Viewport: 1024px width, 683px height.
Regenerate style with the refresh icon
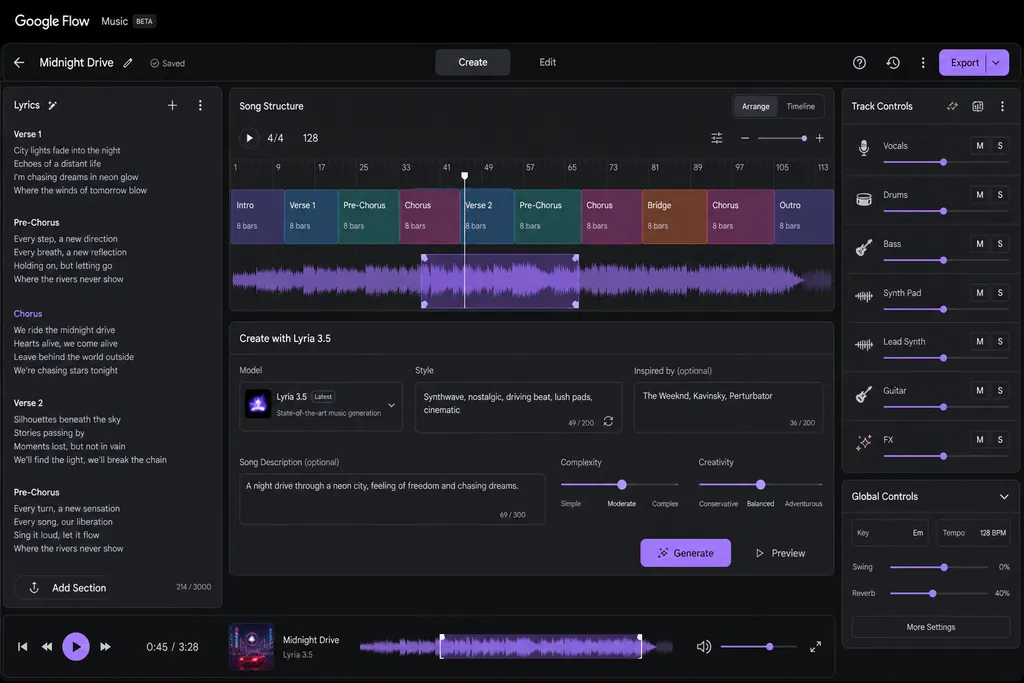608,421
